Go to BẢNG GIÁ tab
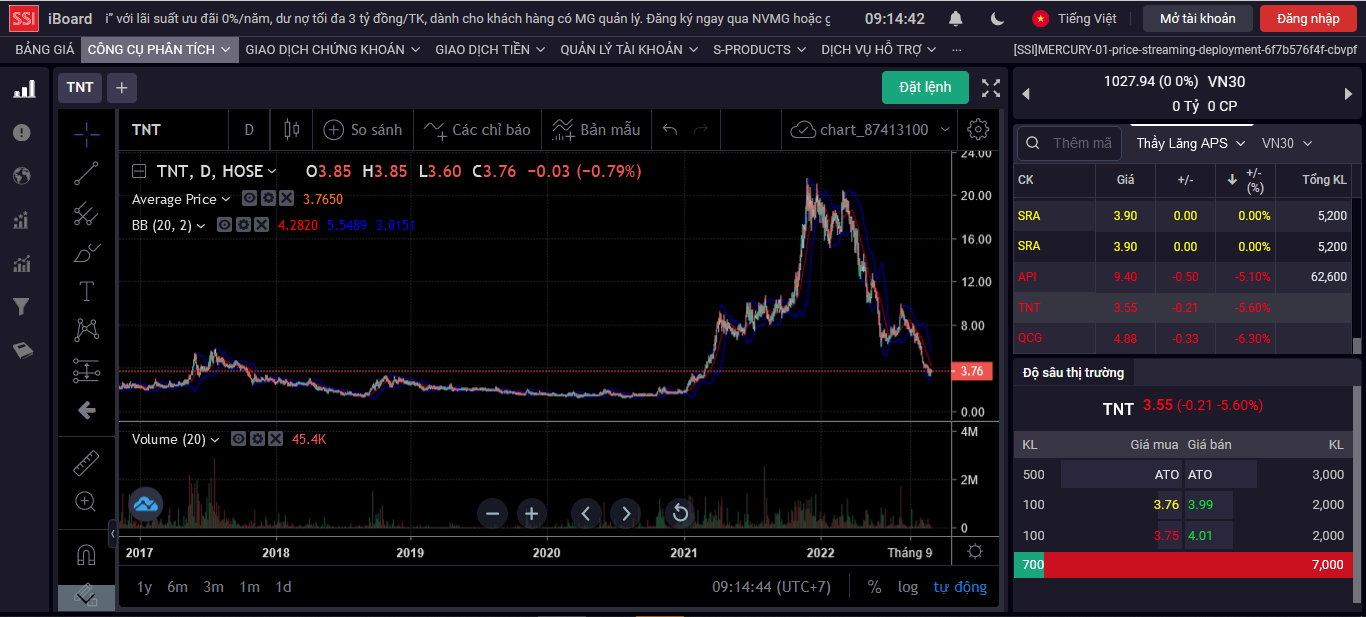The image size is (1366, 617). [45, 49]
